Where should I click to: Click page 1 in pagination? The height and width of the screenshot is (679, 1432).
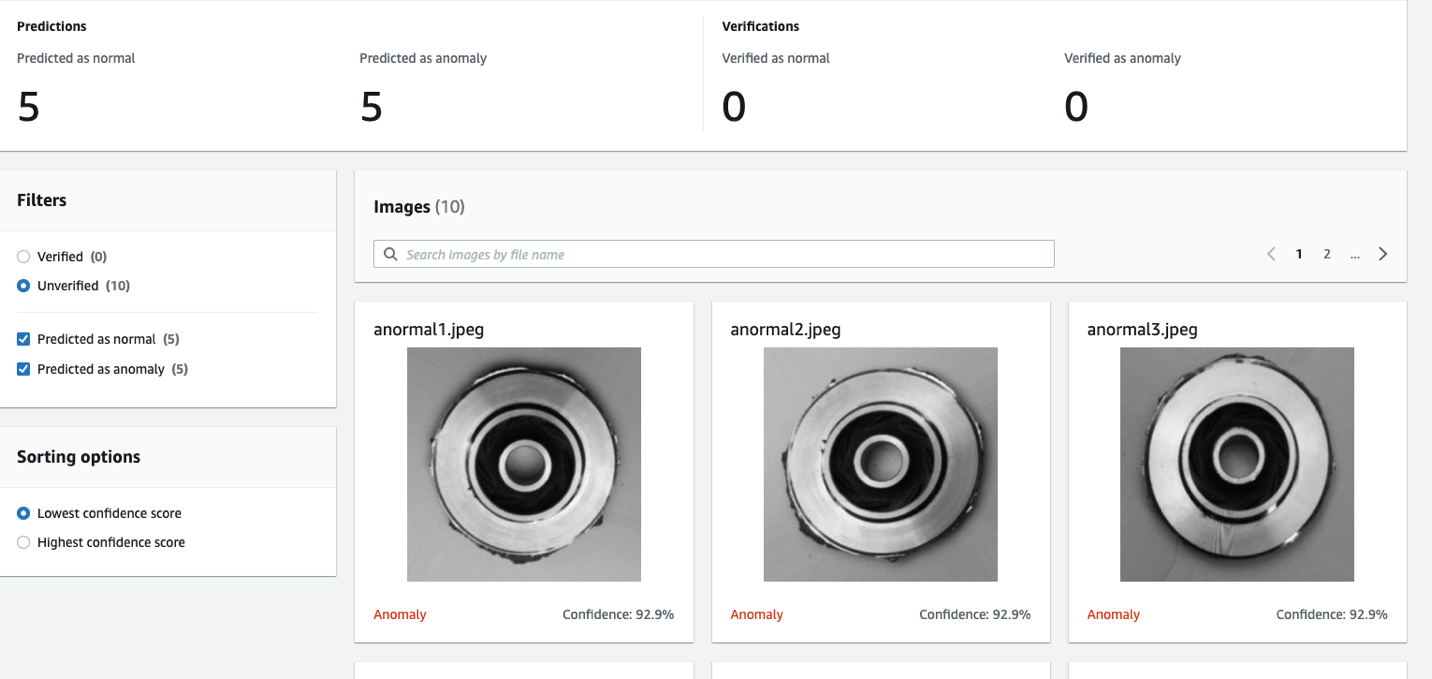[1299, 254]
